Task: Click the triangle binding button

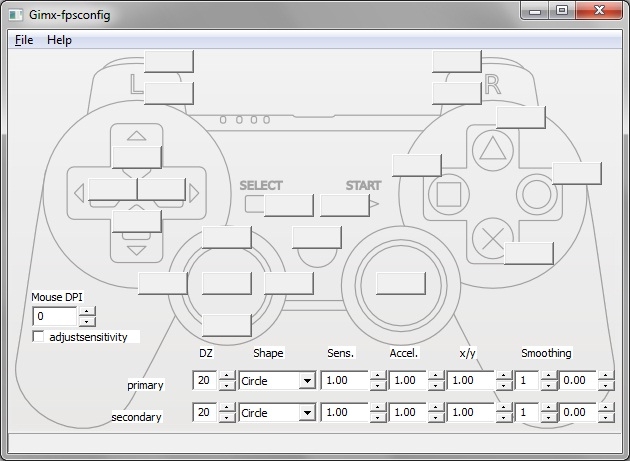Action: (x=521, y=117)
